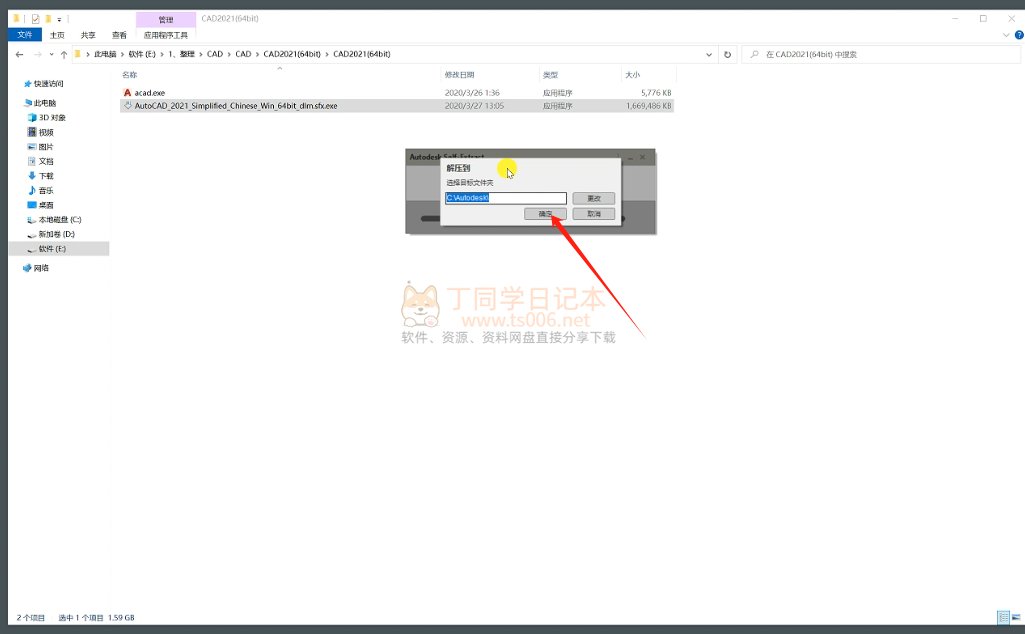
Task: Click the music note icon beside 音乐
Action: point(31,190)
